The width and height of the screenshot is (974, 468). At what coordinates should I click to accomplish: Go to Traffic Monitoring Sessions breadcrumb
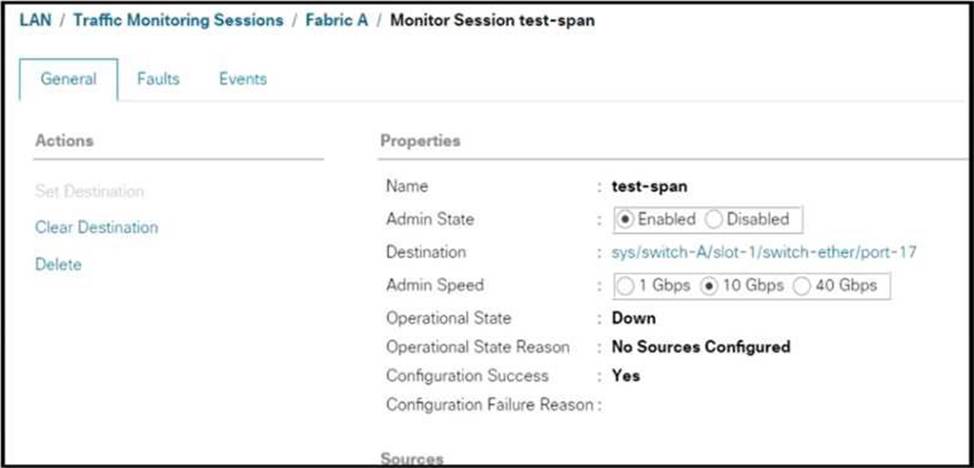tap(178, 20)
